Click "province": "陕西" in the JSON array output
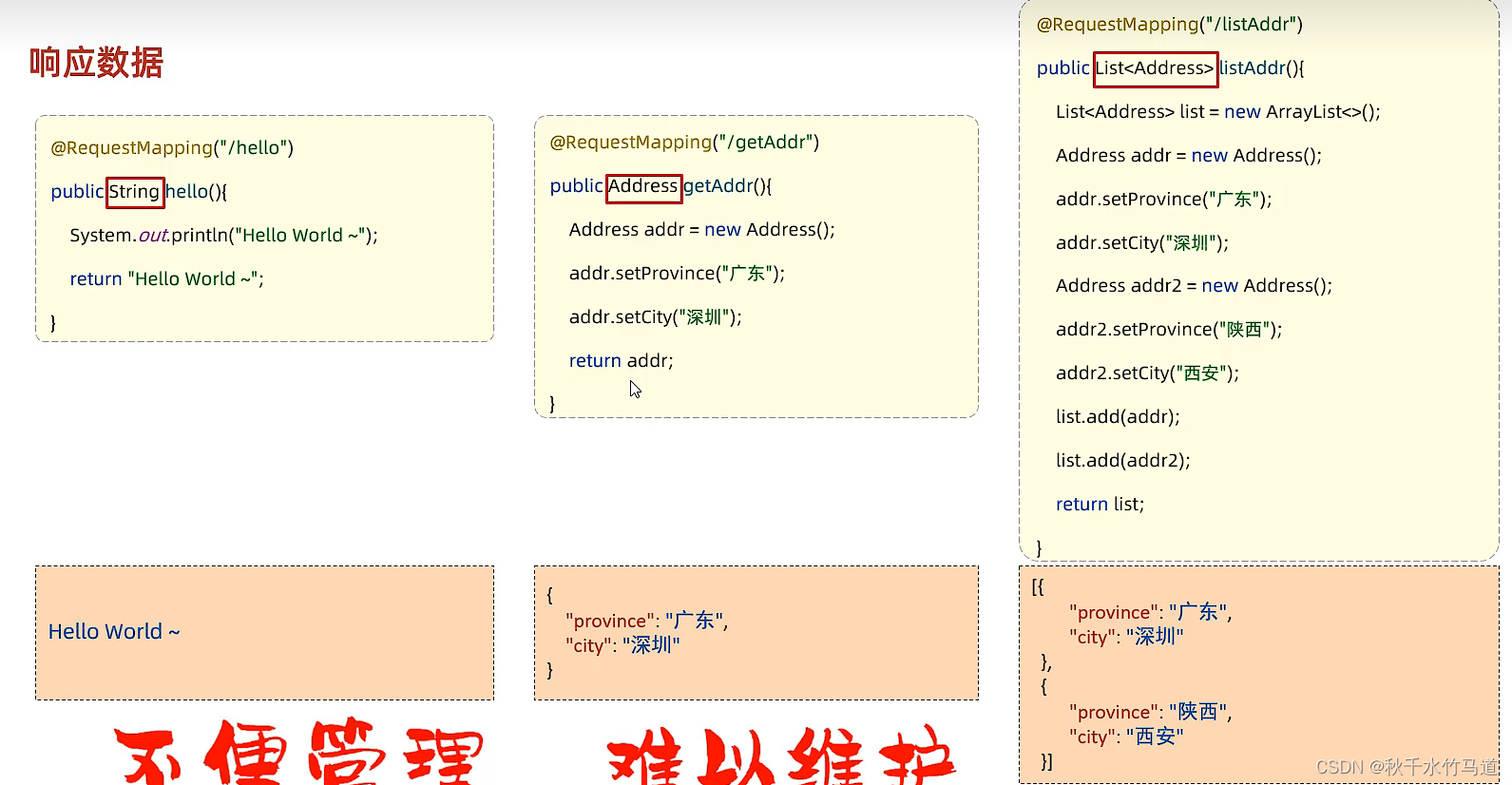The image size is (1512, 785). click(x=1150, y=712)
